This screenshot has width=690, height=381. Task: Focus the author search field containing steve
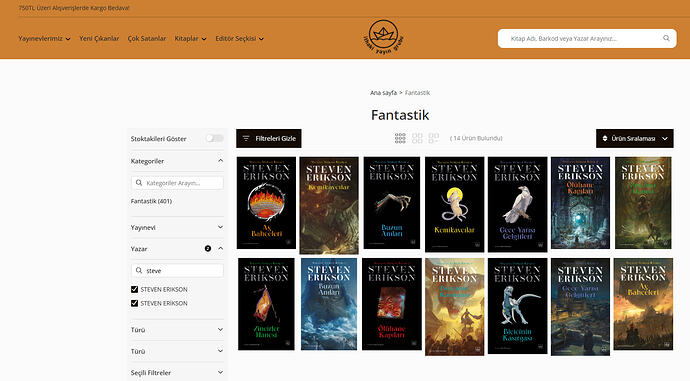point(177,271)
